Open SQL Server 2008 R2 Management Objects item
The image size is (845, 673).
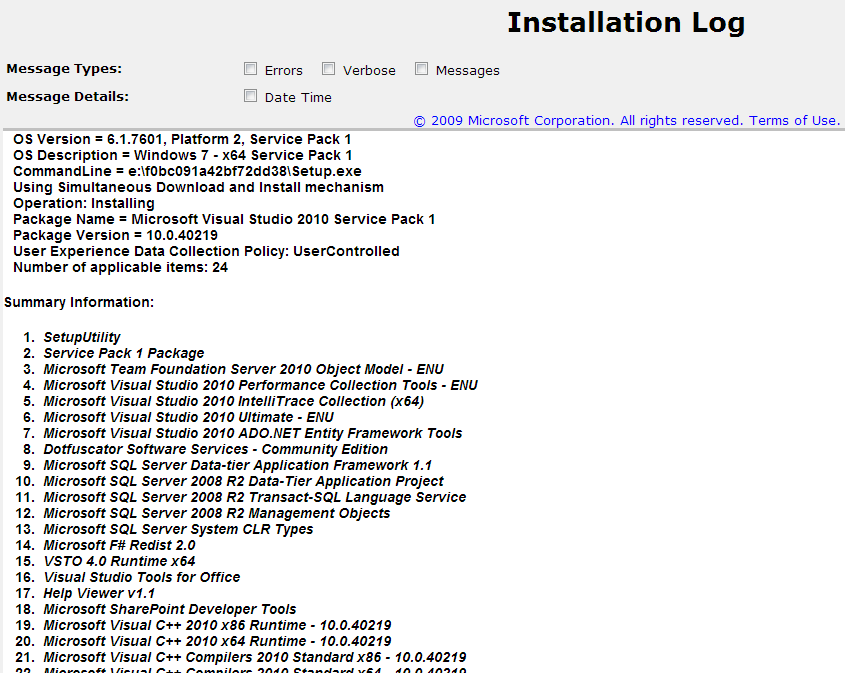217,514
